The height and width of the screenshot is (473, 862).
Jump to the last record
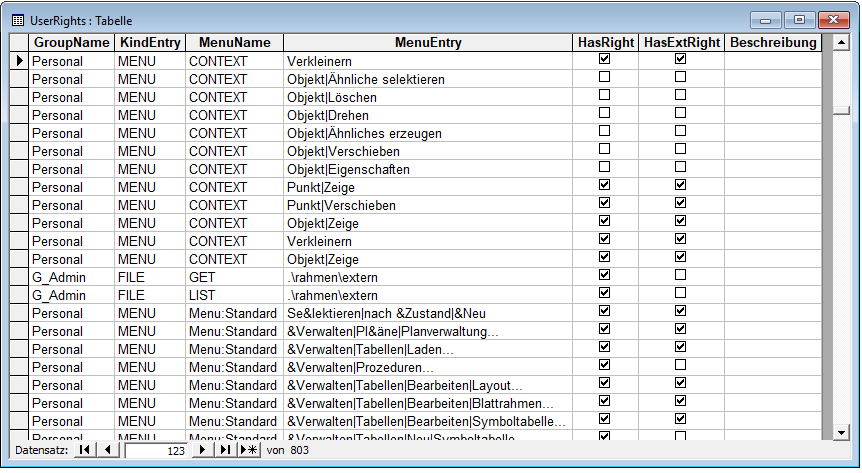(x=225, y=451)
